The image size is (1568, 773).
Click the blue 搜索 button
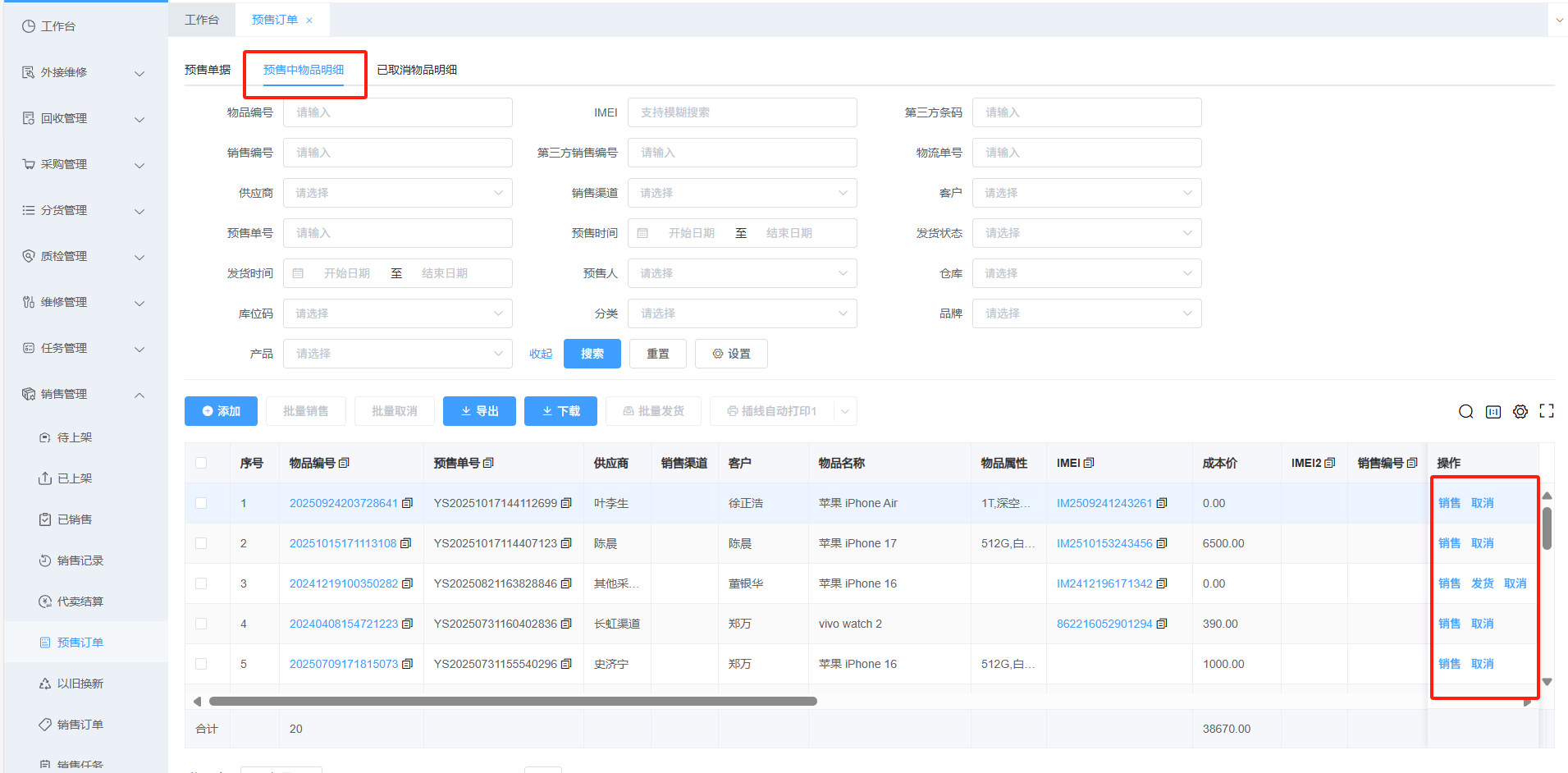point(592,354)
